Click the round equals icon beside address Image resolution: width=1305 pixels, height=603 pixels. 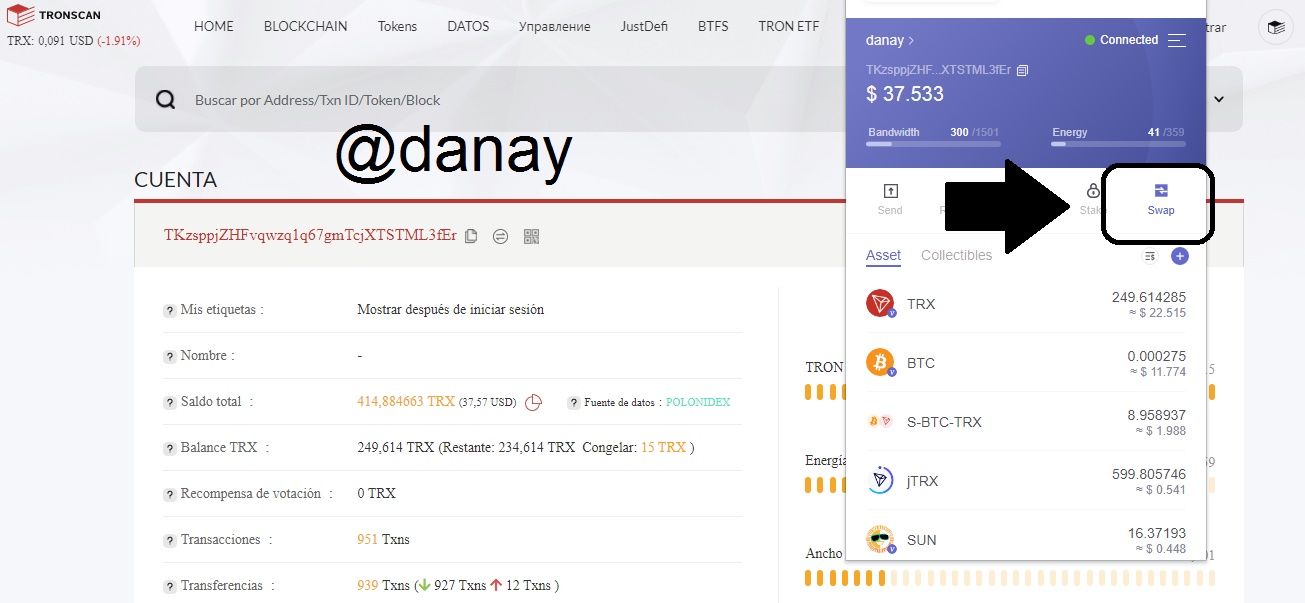pyautogui.click(x=501, y=236)
